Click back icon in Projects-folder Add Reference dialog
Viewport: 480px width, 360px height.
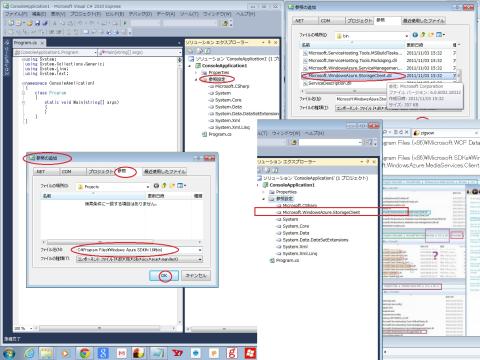(156, 186)
